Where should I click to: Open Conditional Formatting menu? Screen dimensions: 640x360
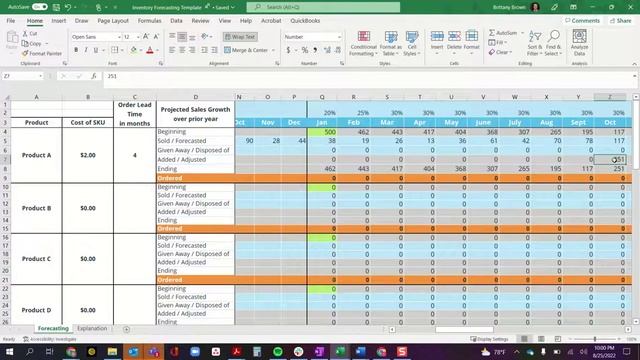click(x=363, y=43)
